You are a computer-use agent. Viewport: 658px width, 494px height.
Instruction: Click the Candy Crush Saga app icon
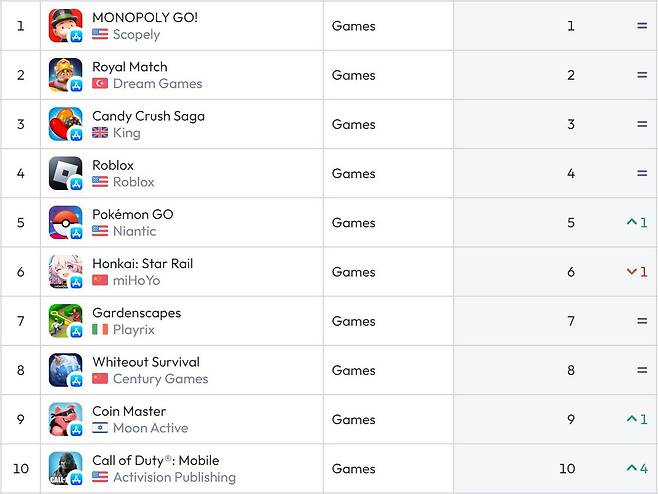[65, 124]
